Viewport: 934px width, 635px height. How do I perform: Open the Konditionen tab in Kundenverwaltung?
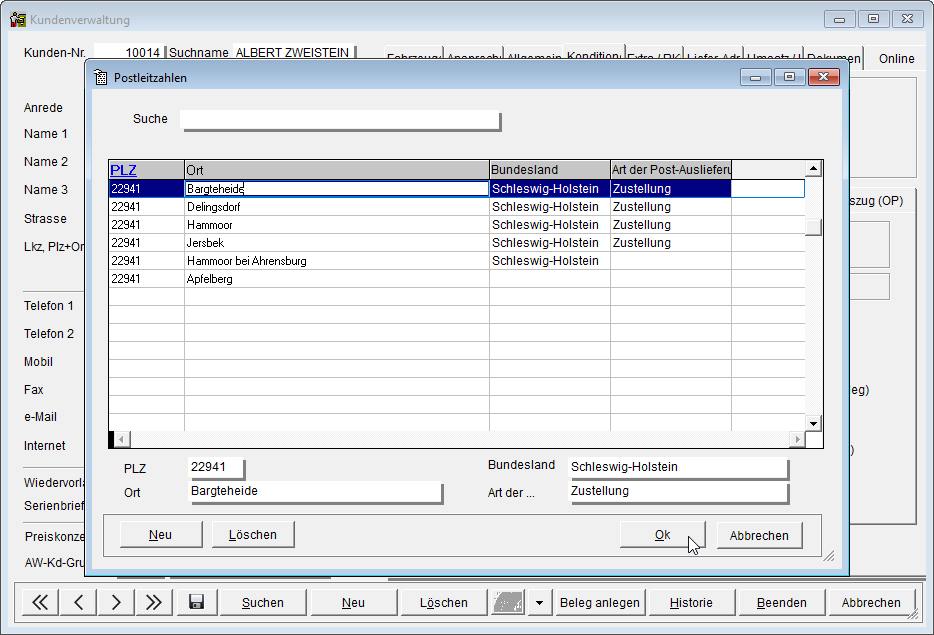click(594, 55)
